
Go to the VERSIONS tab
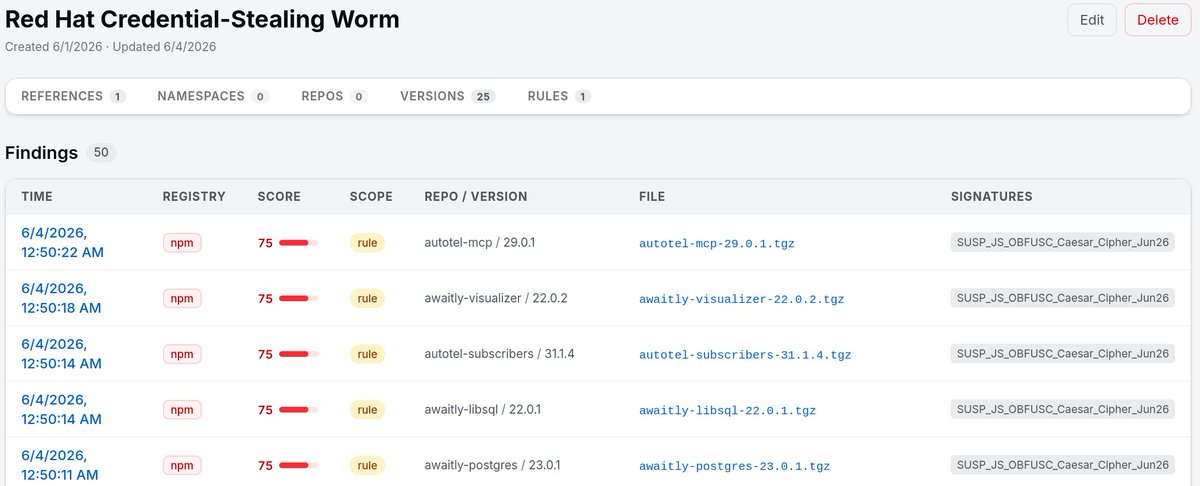click(x=448, y=96)
